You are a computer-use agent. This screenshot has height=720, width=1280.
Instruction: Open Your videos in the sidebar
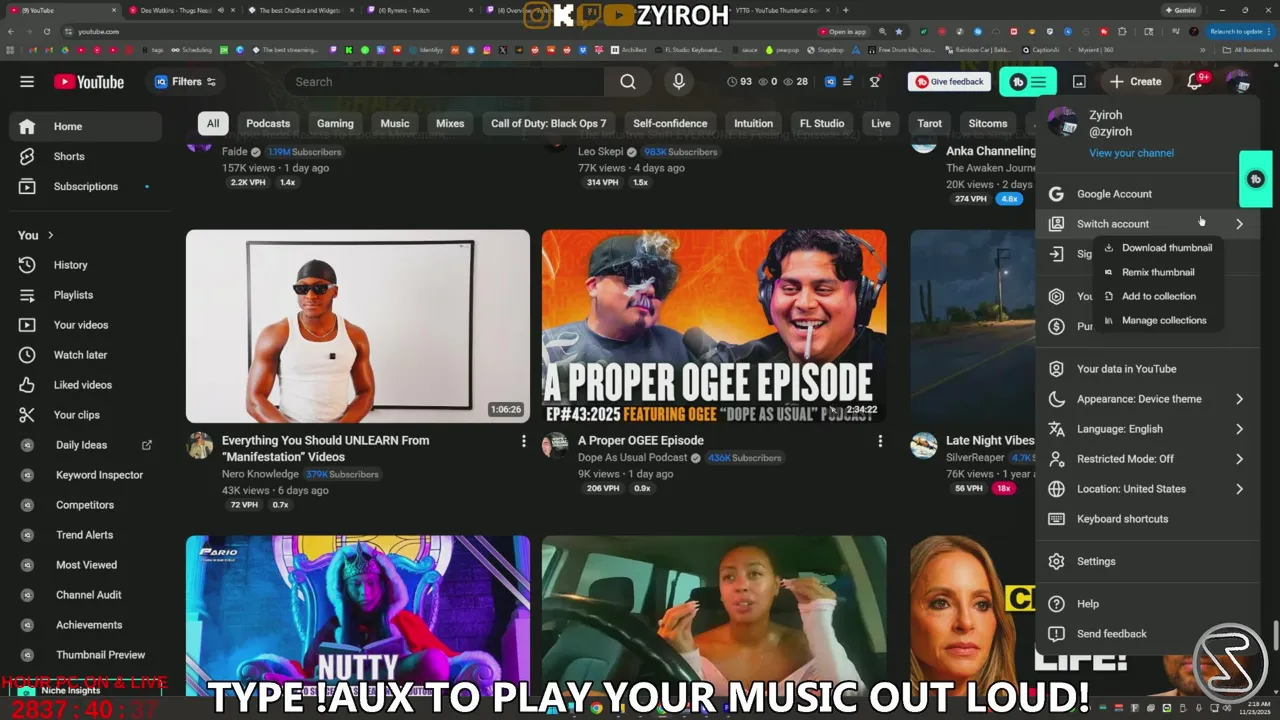tap(85, 325)
